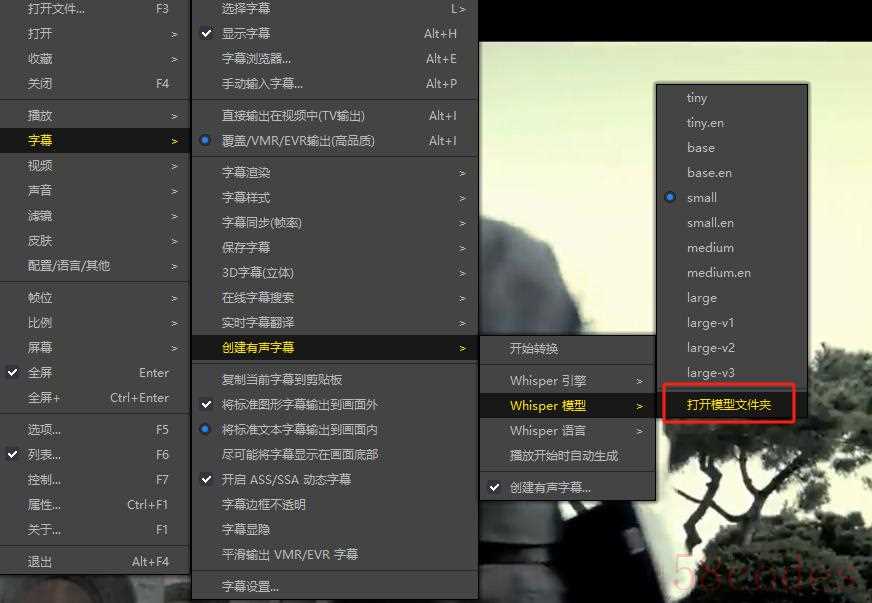Choose the base model
Screen dimensions: 872x603
(x=732, y=148)
